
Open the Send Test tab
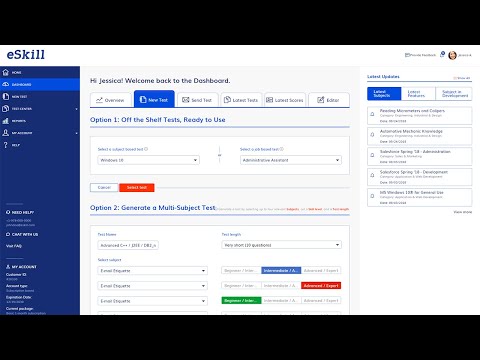tap(198, 100)
